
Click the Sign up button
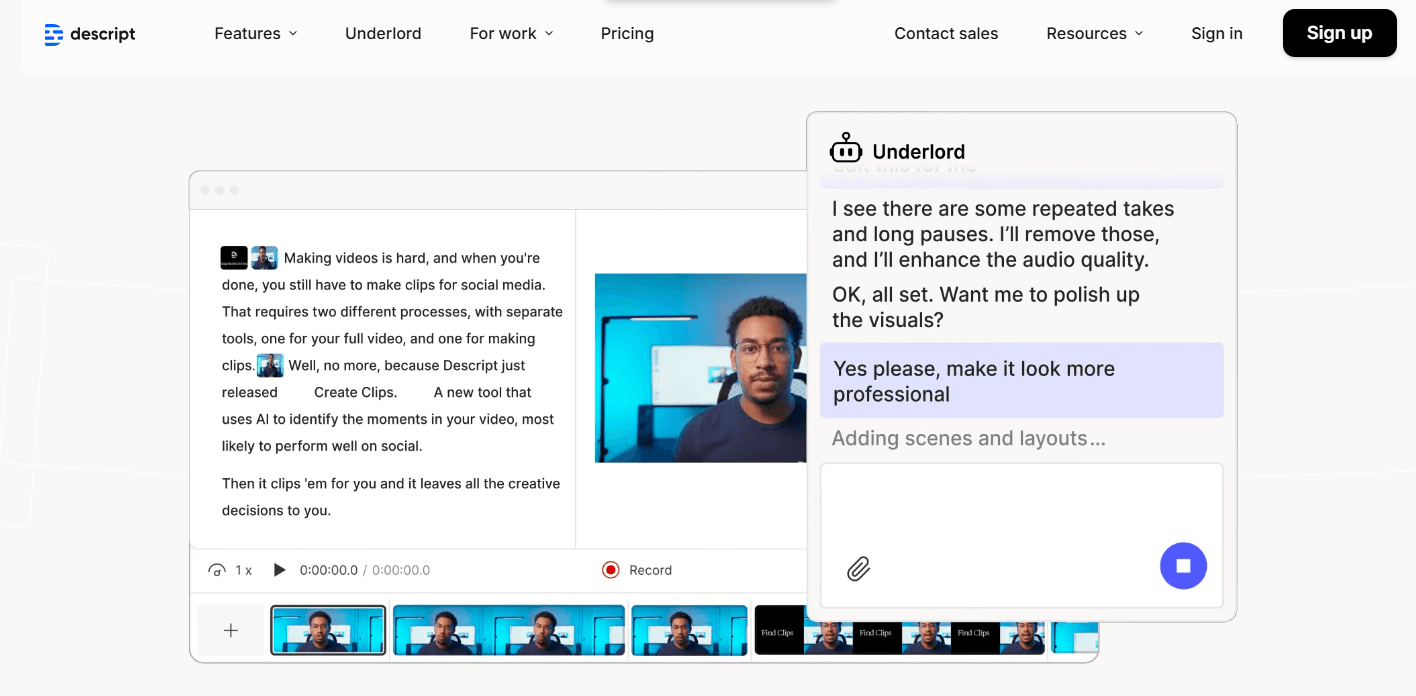coord(1339,33)
